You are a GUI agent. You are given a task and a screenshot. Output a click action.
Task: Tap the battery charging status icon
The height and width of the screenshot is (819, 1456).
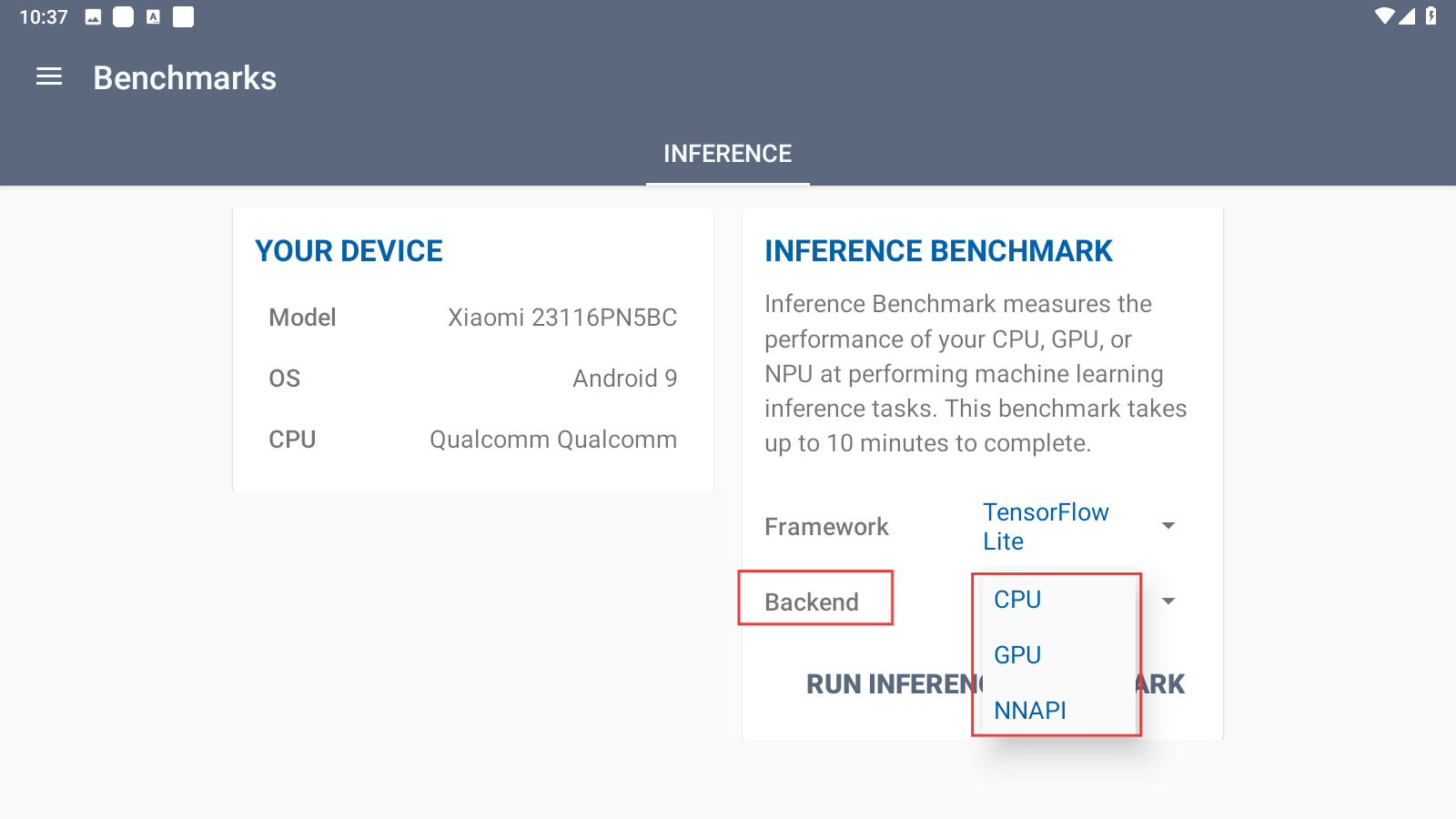click(1431, 16)
